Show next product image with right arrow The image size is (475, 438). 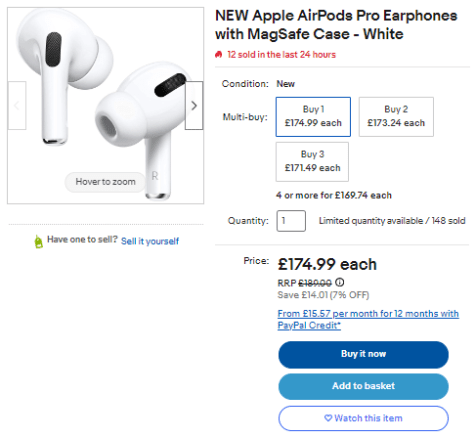tap(194, 106)
